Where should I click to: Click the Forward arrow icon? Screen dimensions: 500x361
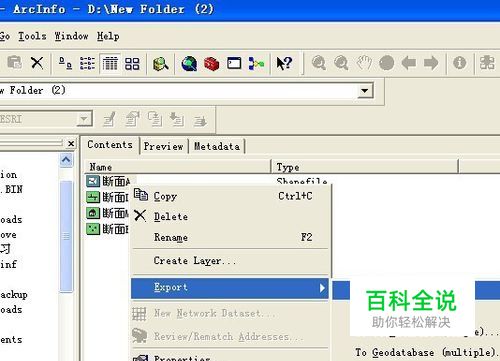coord(431,63)
